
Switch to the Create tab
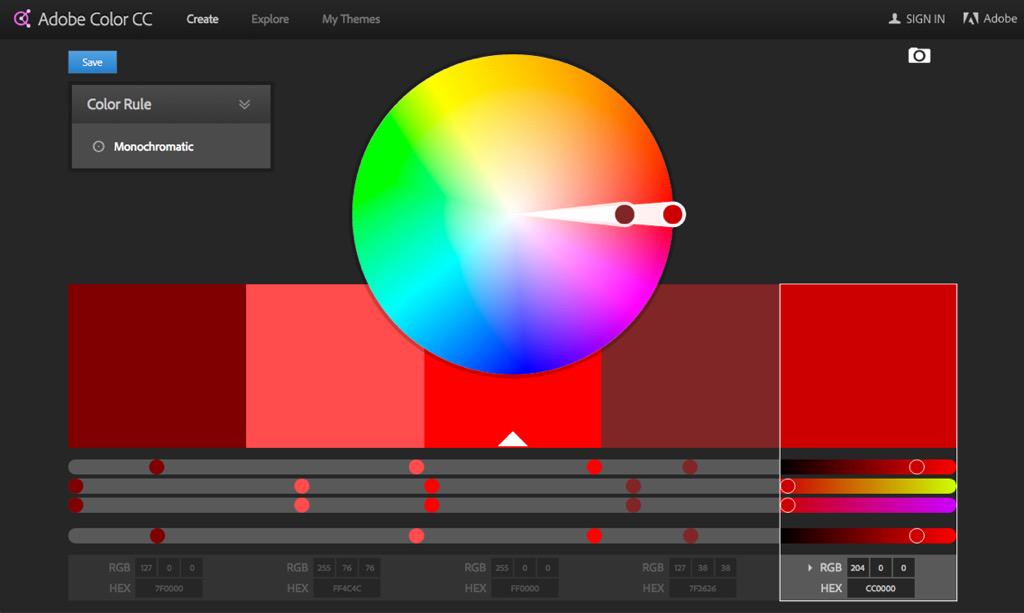pyautogui.click(x=202, y=19)
